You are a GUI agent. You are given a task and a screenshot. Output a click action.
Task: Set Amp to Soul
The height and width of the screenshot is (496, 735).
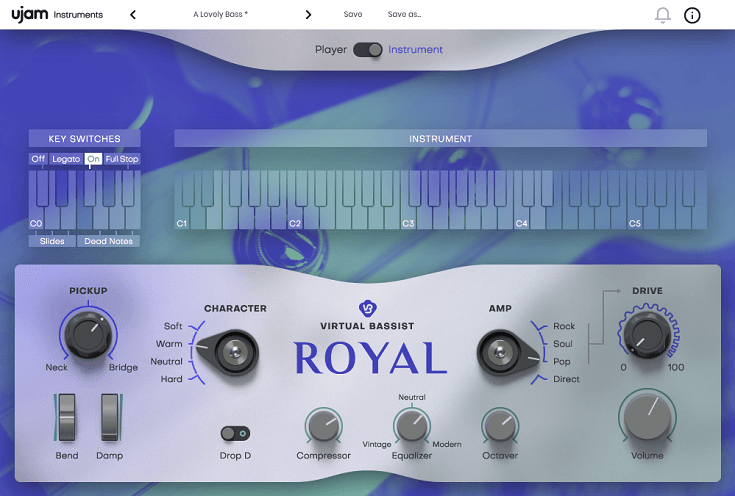563,344
